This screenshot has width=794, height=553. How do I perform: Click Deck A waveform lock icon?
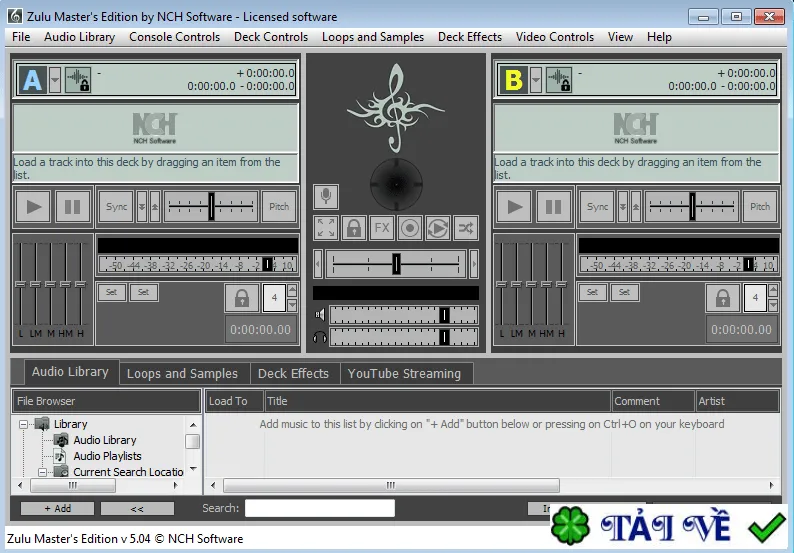pyautogui.click(x=78, y=80)
